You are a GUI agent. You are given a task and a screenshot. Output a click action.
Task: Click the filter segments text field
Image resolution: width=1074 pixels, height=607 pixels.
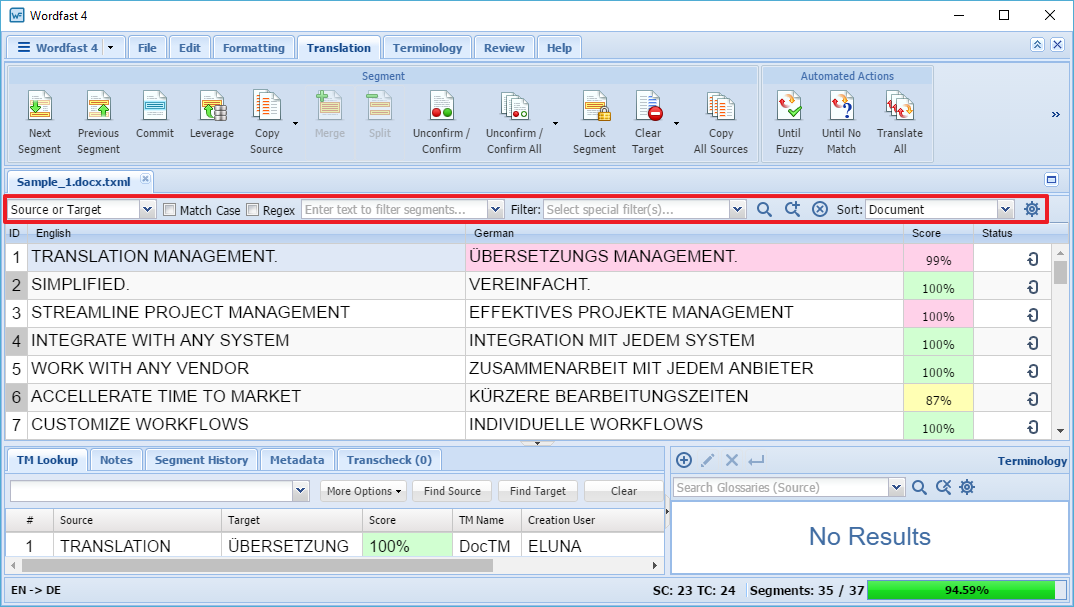pos(395,210)
